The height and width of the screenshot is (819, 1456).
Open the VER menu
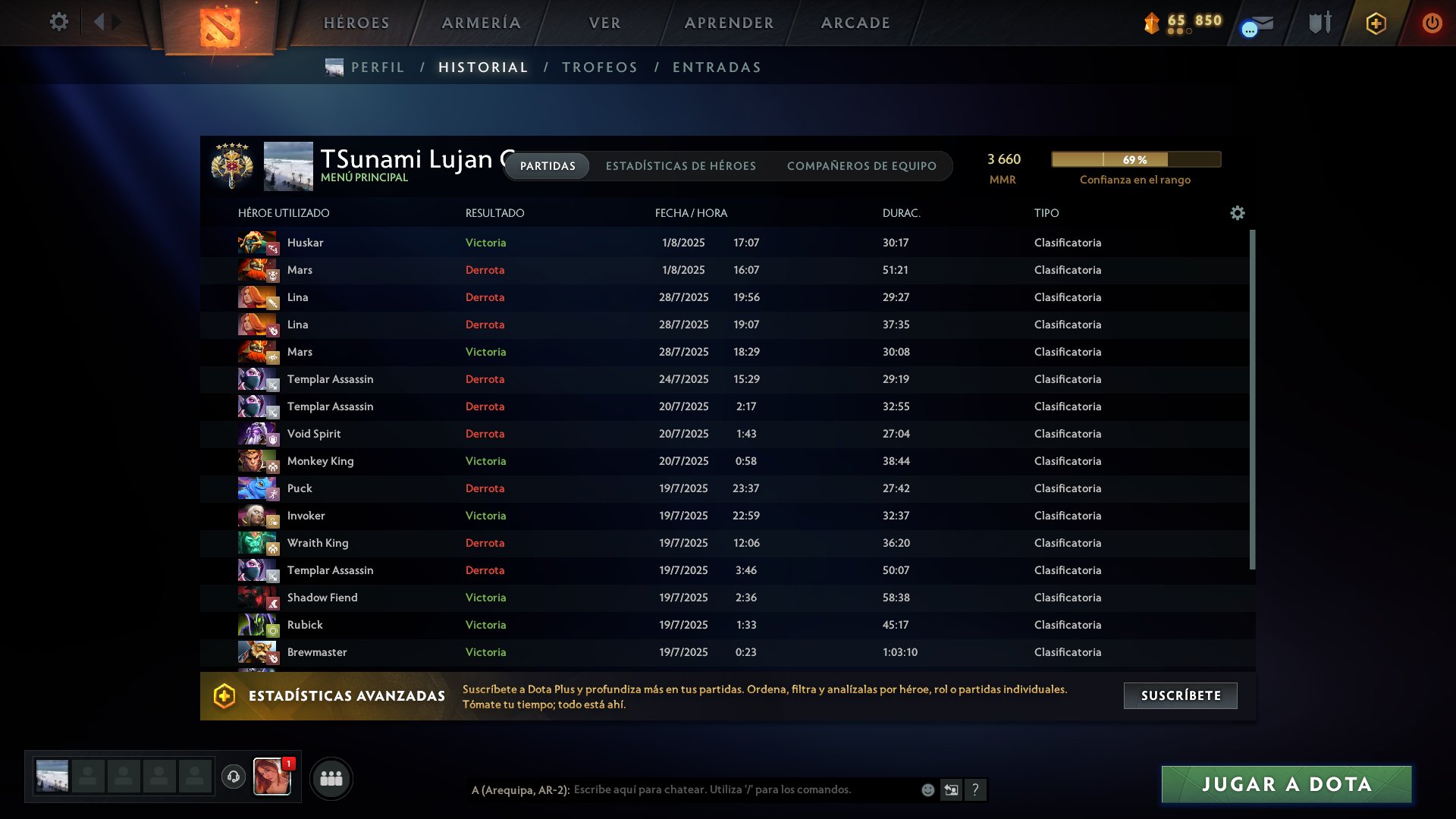pyautogui.click(x=605, y=23)
